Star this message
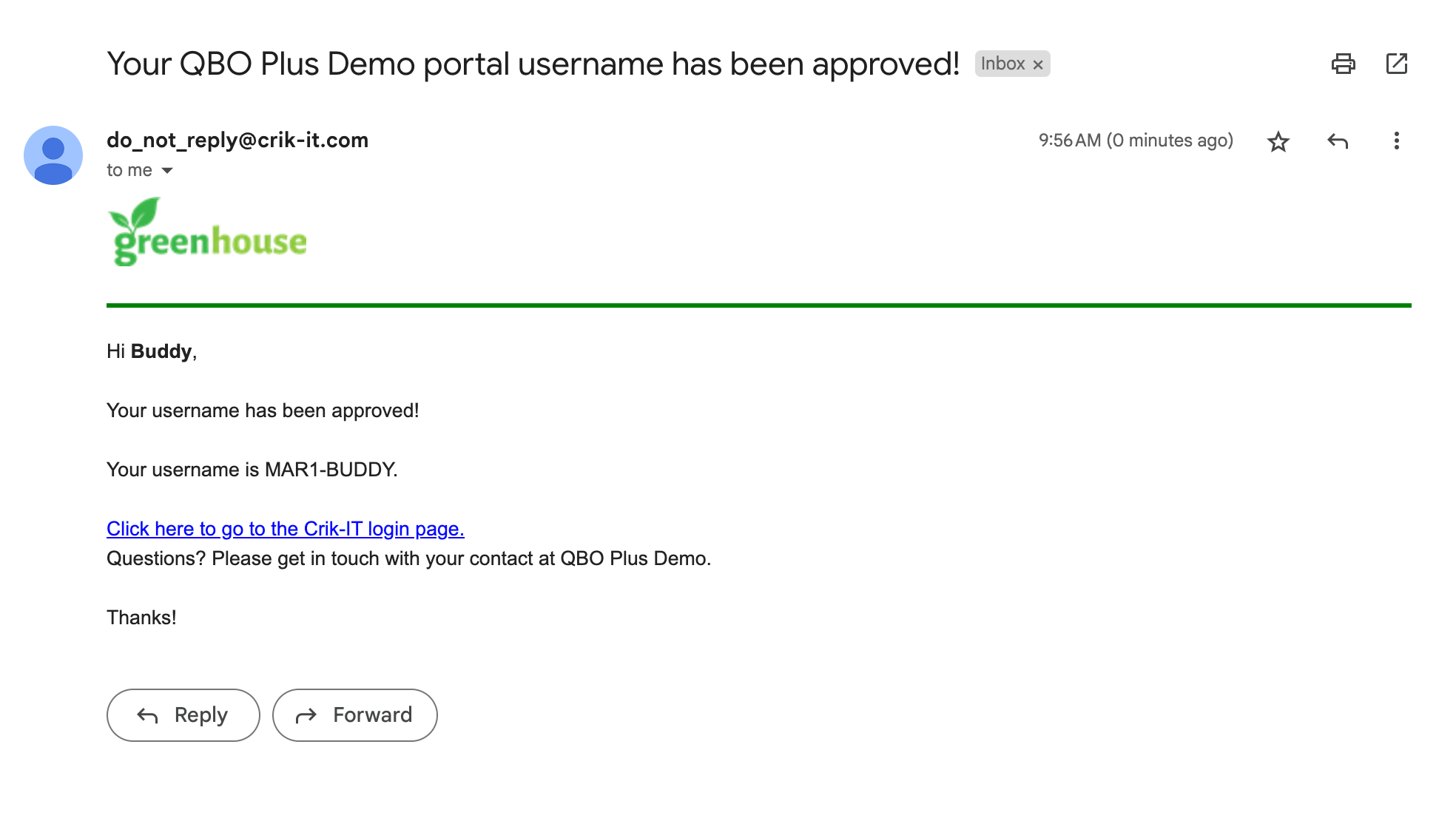This screenshot has height=821, width=1456. 1278,141
